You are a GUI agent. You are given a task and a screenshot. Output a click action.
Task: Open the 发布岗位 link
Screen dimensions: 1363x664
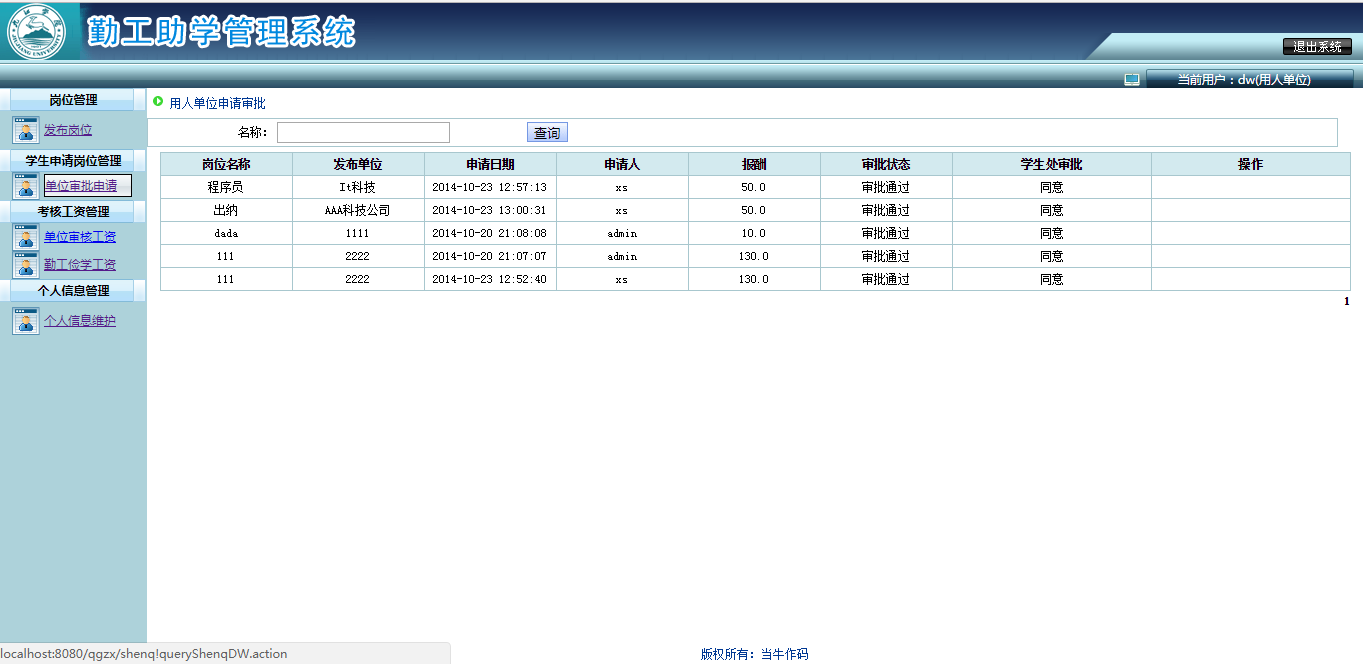click(68, 130)
